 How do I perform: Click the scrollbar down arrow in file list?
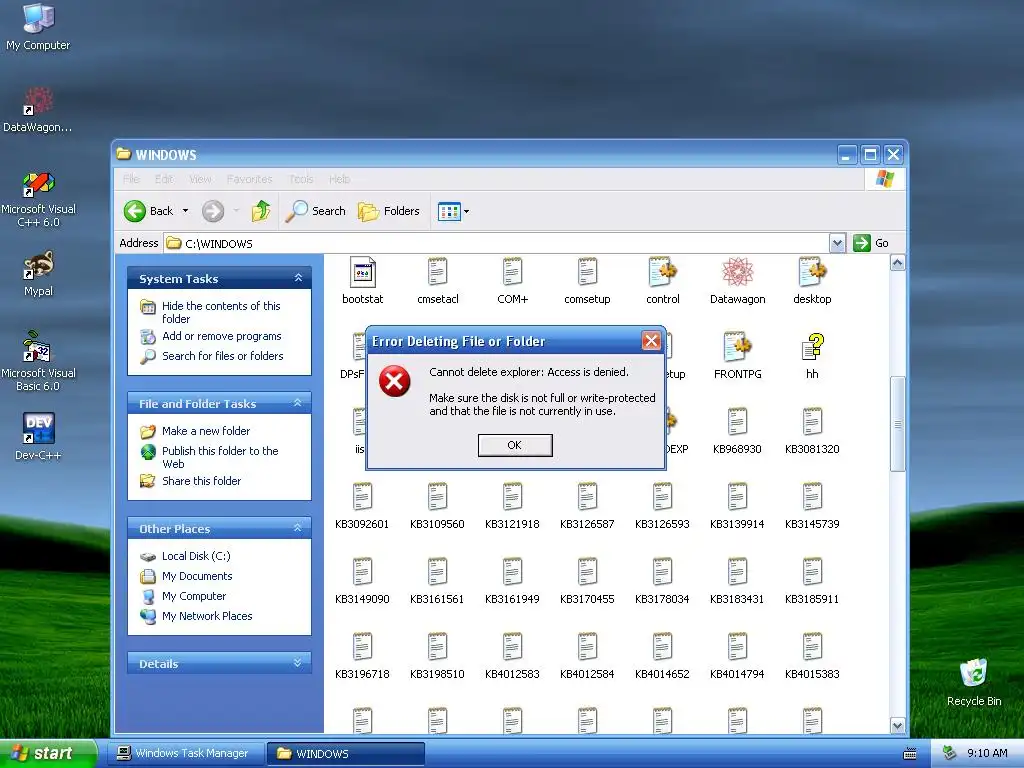click(x=897, y=725)
